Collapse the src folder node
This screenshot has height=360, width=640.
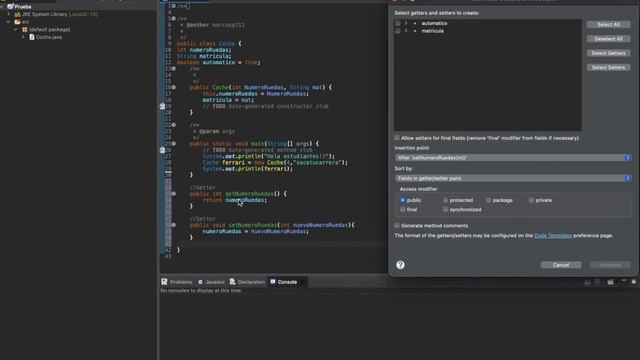click(x=9, y=22)
